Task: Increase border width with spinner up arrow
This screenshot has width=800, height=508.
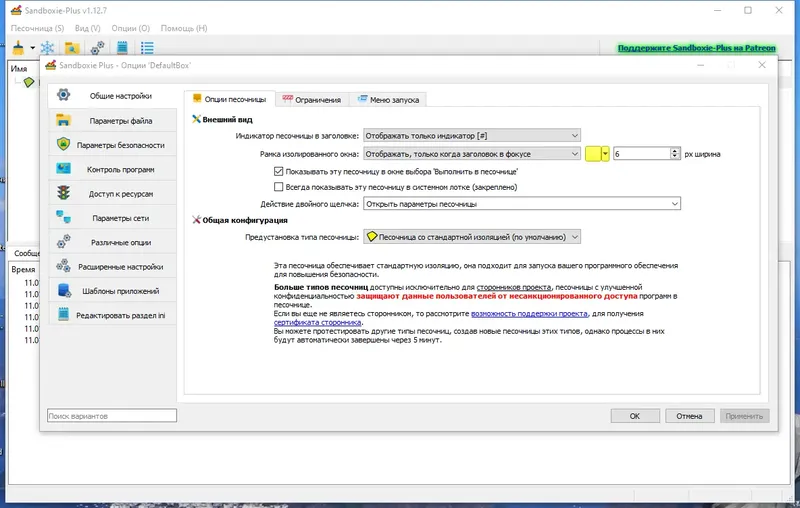Action: (675, 150)
